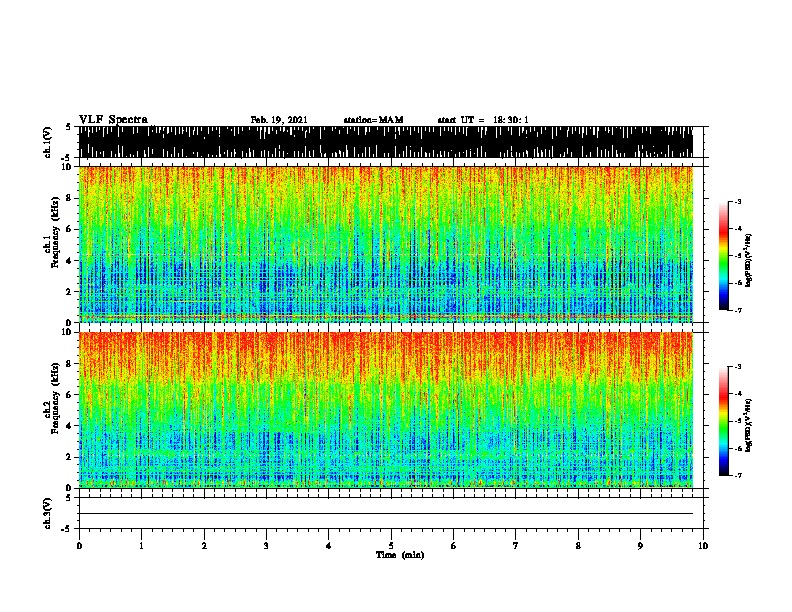Image resolution: width=792 pixels, height=612 pixels.
Task: Click the ch.1(V) waveform panel at top
Action: click(386, 142)
